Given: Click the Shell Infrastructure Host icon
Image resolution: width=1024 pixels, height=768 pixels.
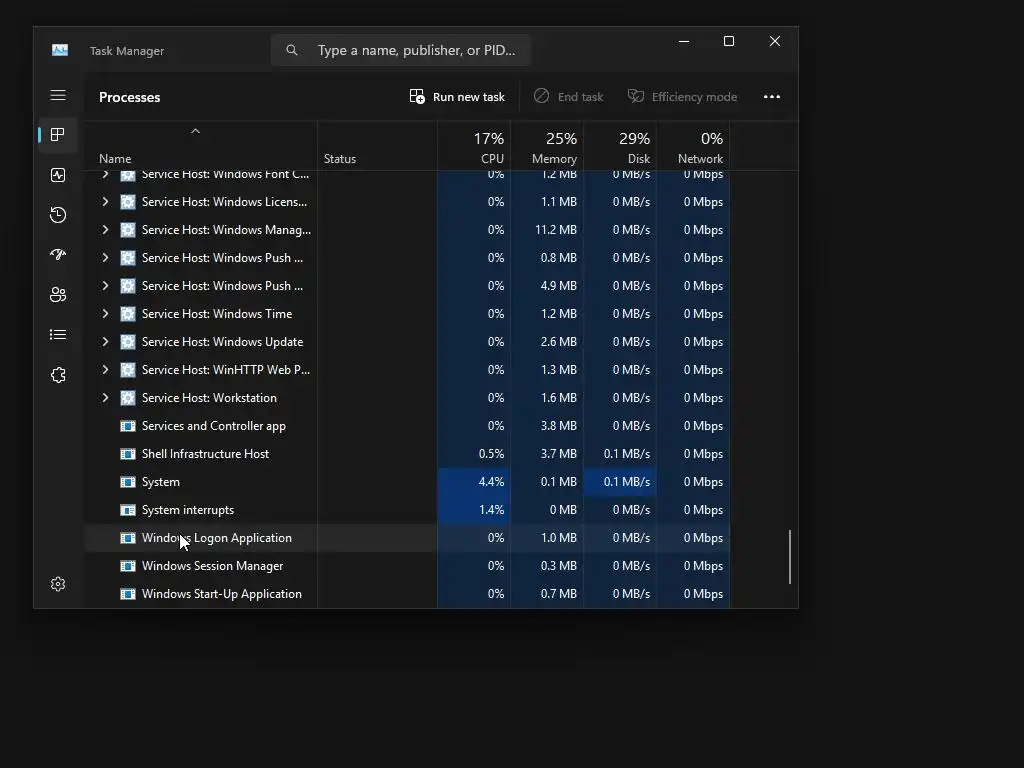Looking at the screenshot, I should (x=128, y=454).
